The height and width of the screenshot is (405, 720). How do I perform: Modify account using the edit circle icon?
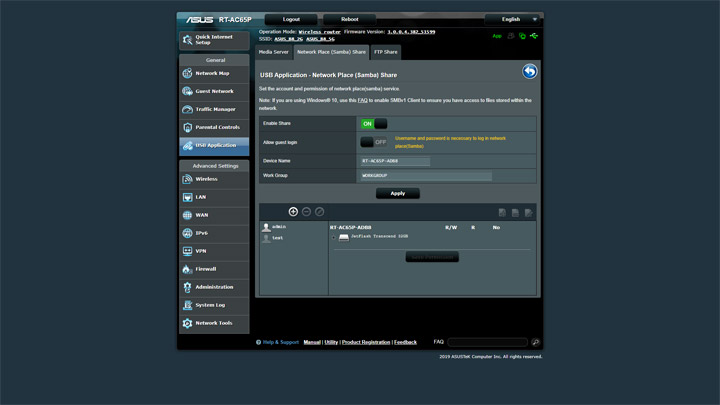pyautogui.click(x=320, y=212)
